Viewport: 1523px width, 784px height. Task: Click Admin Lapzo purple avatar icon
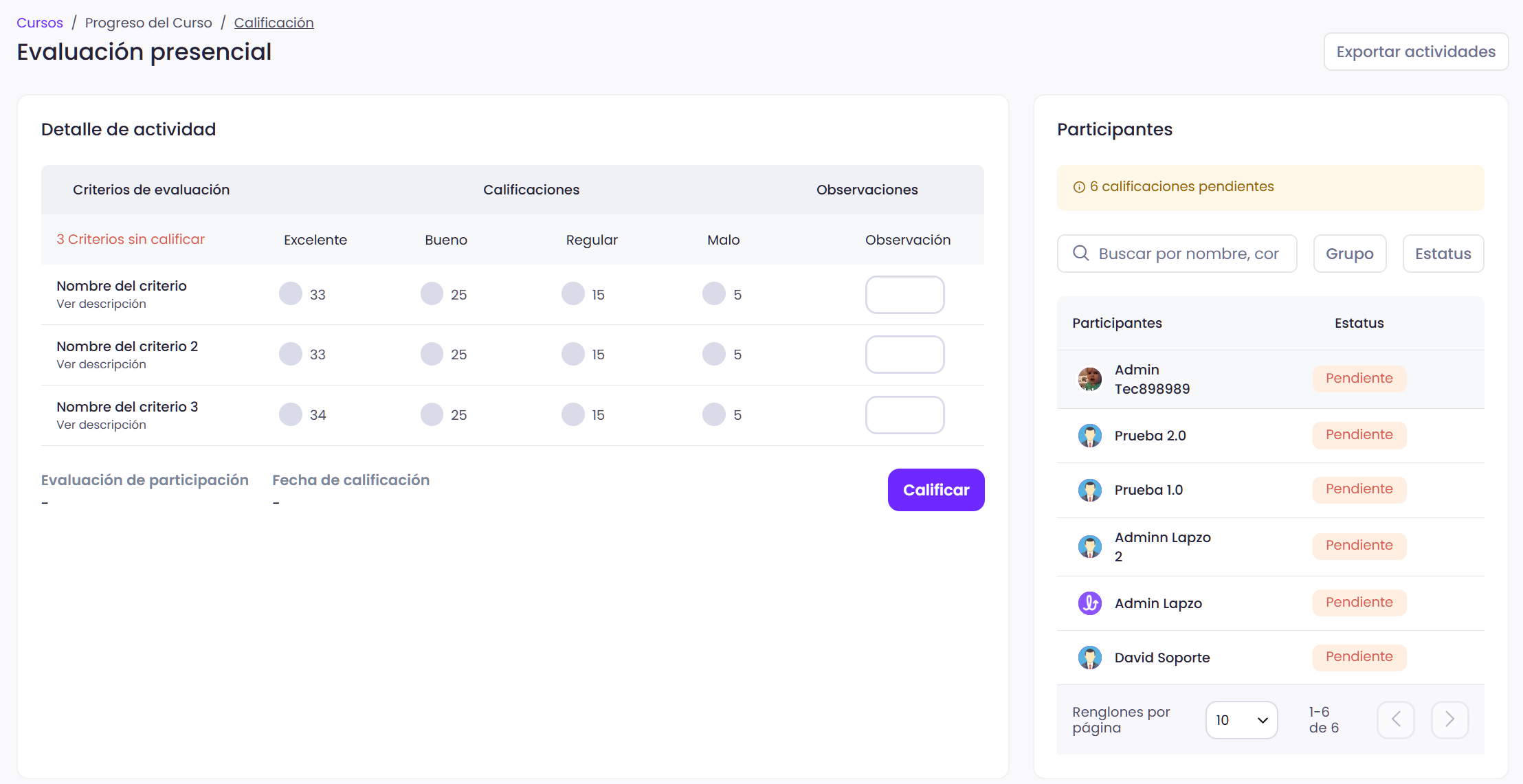pos(1089,603)
